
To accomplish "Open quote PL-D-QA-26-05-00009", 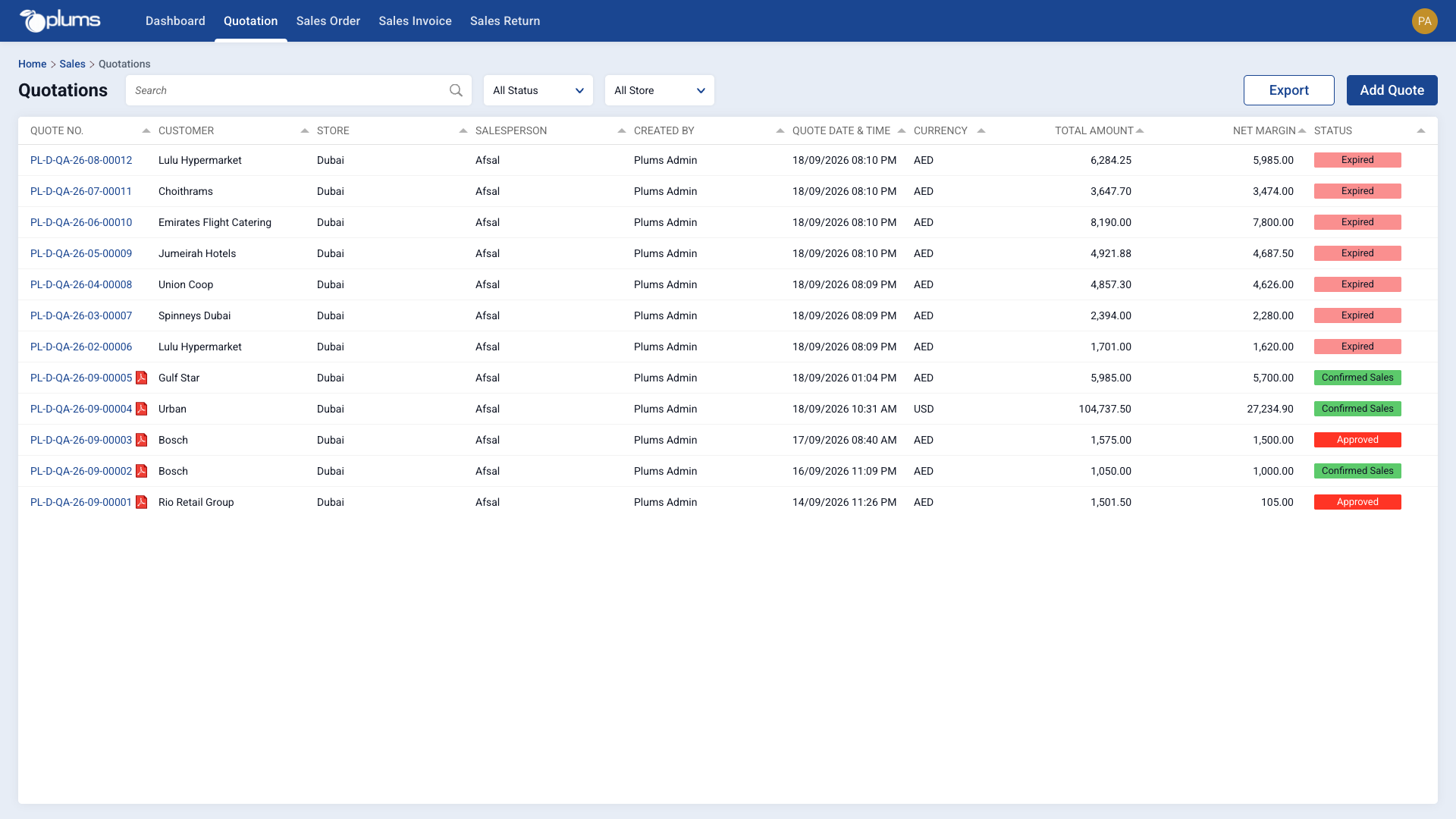I will (81, 253).
